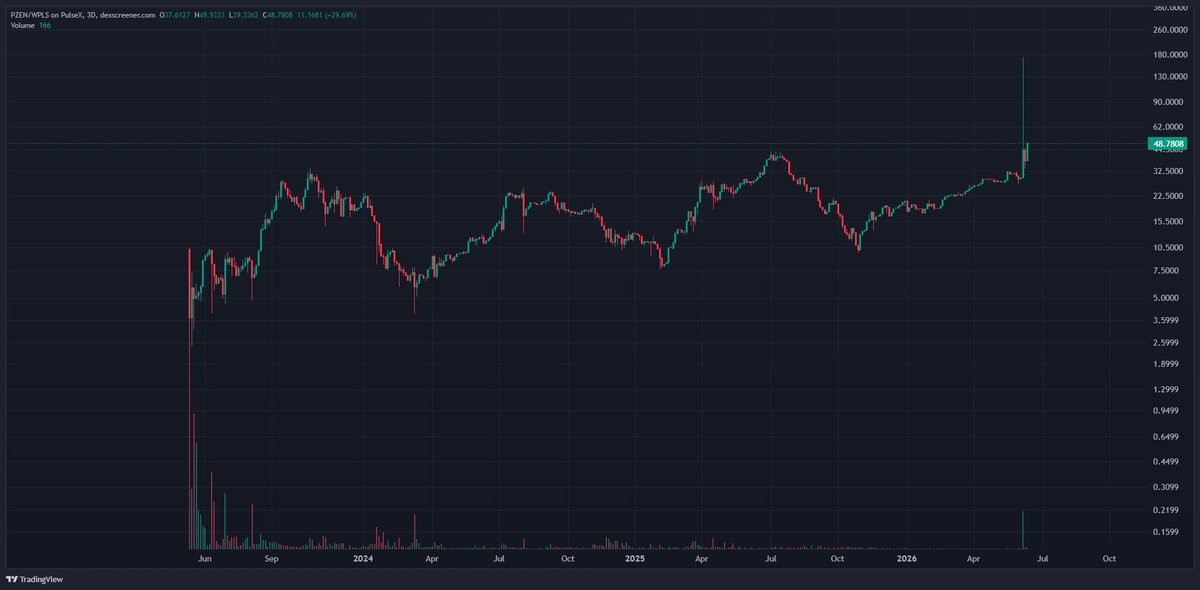Click the 2024 label on time axis
The width and height of the screenshot is (1200, 590).
coord(363,559)
